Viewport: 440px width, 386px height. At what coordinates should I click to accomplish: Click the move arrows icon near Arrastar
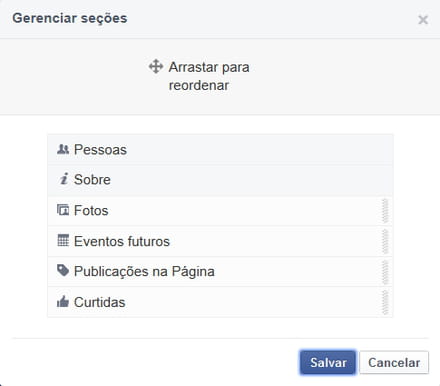pos(156,67)
